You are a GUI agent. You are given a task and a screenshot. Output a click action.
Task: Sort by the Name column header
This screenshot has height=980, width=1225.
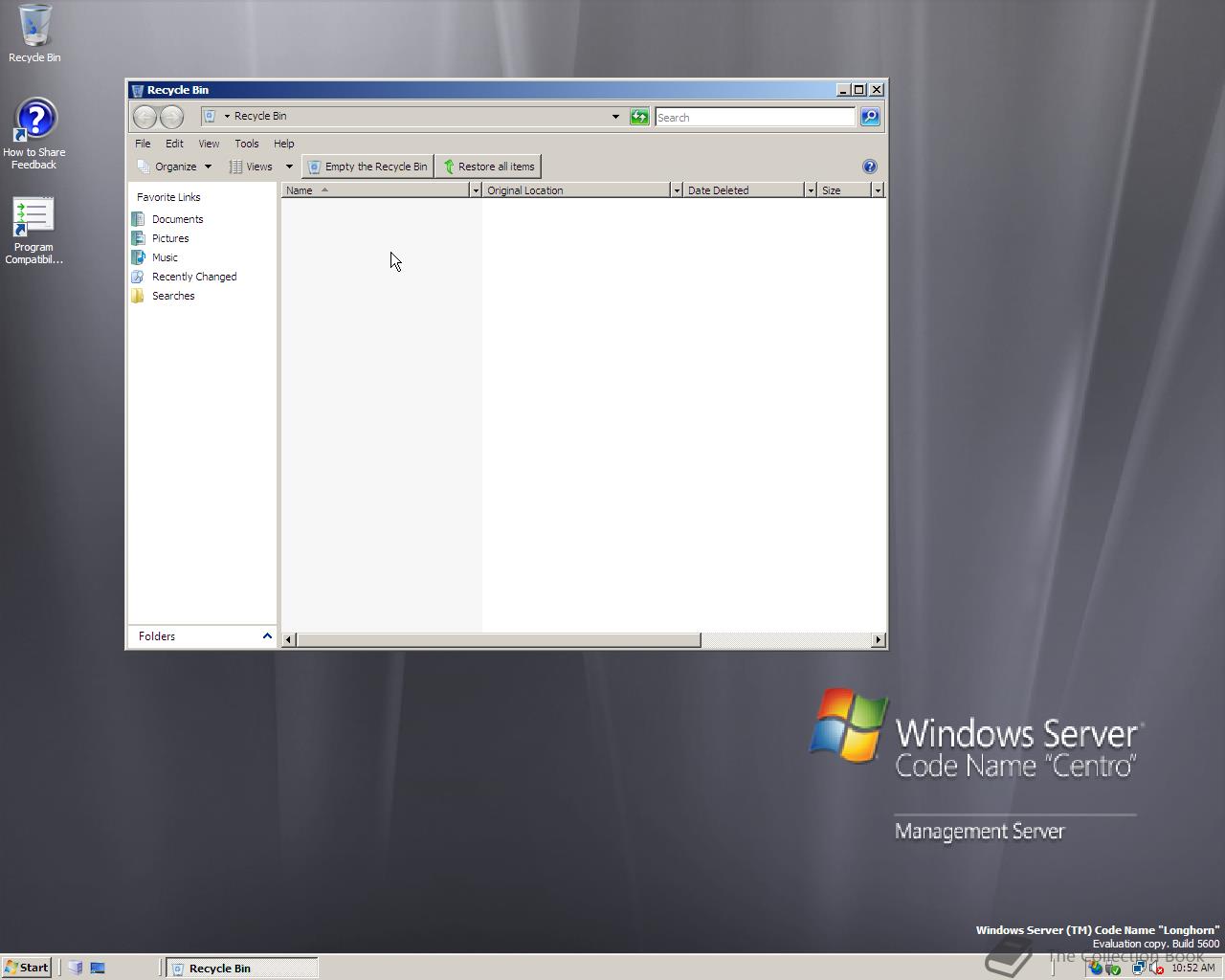coord(375,190)
